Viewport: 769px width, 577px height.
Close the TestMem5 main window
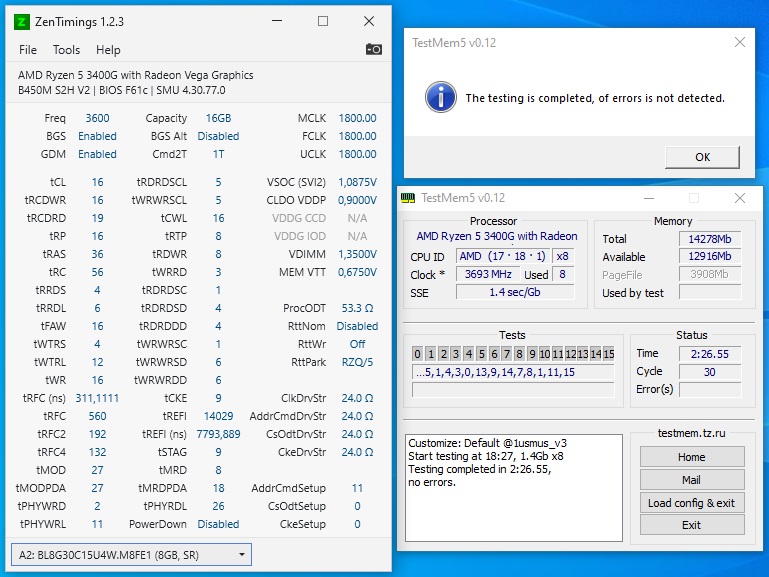tap(740, 198)
